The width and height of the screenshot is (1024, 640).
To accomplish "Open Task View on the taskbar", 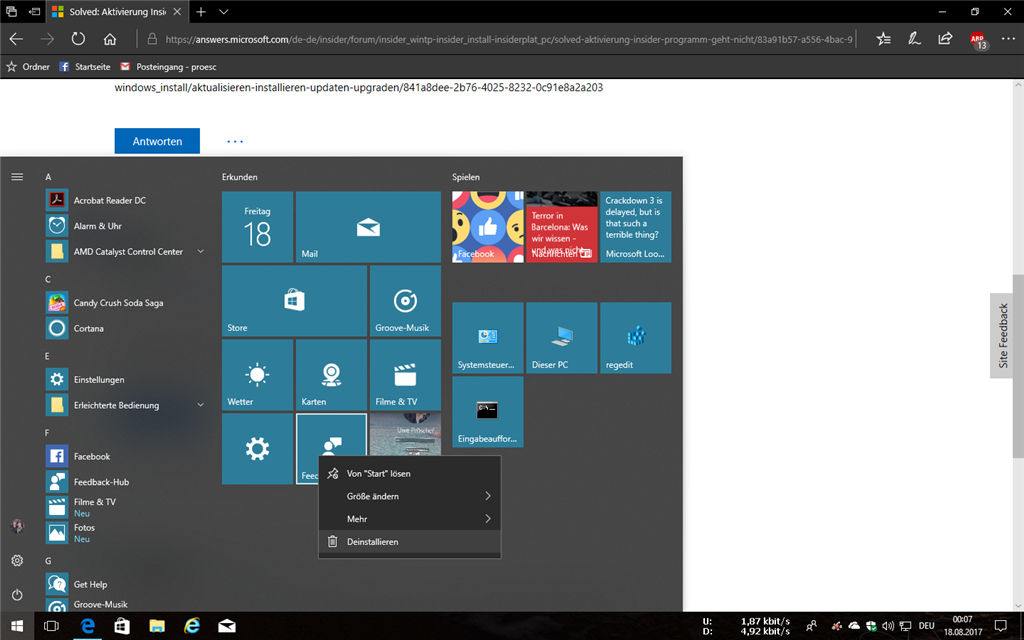I will (x=51, y=626).
